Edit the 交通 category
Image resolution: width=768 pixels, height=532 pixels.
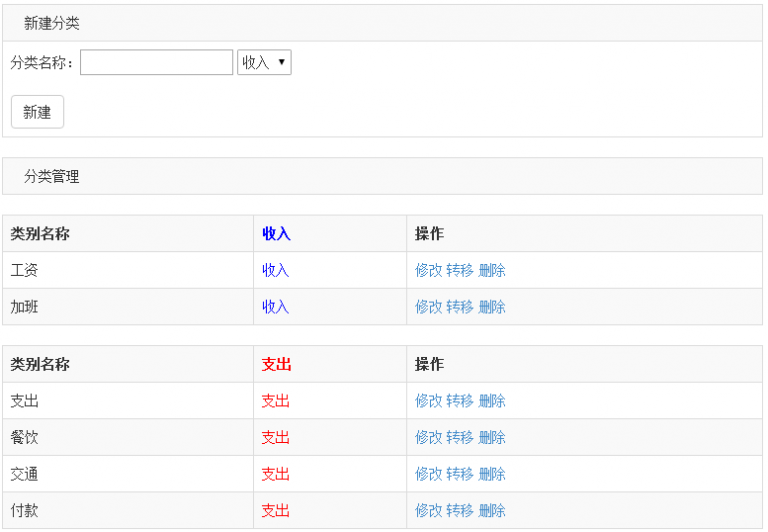coord(428,474)
